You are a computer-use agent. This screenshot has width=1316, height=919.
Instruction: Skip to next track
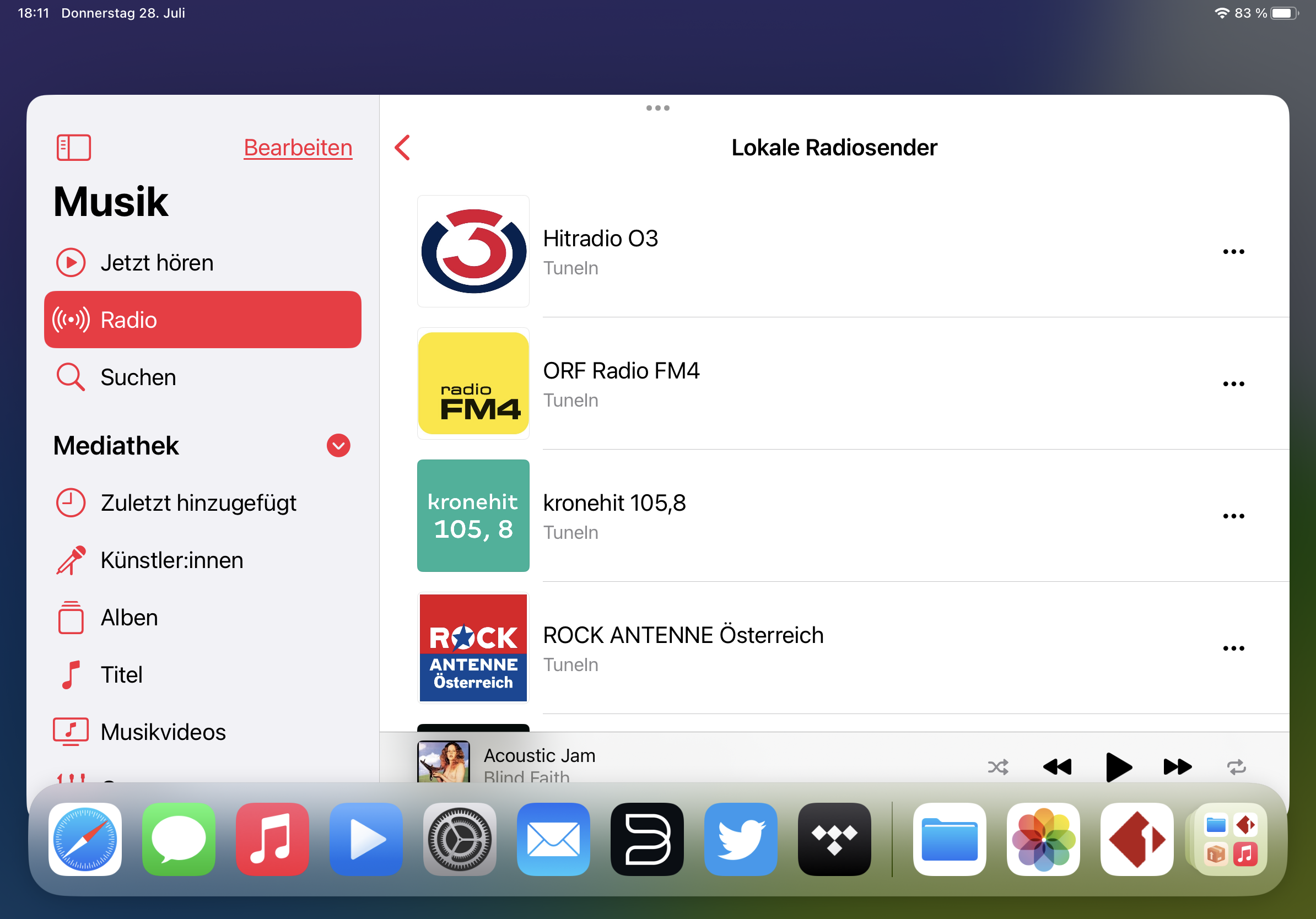coord(1177,766)
